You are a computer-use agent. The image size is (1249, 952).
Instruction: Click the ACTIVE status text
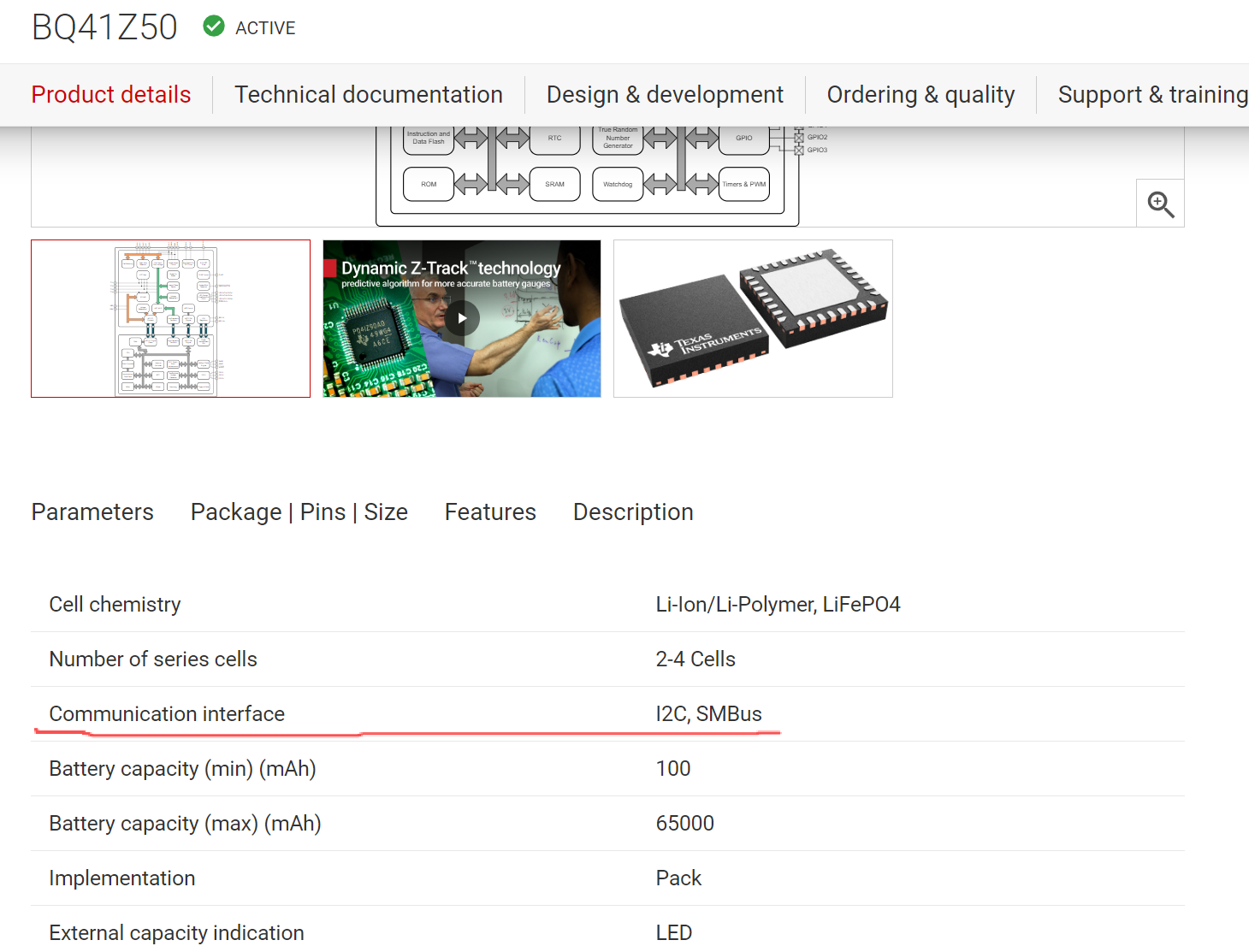pos(265,27)
